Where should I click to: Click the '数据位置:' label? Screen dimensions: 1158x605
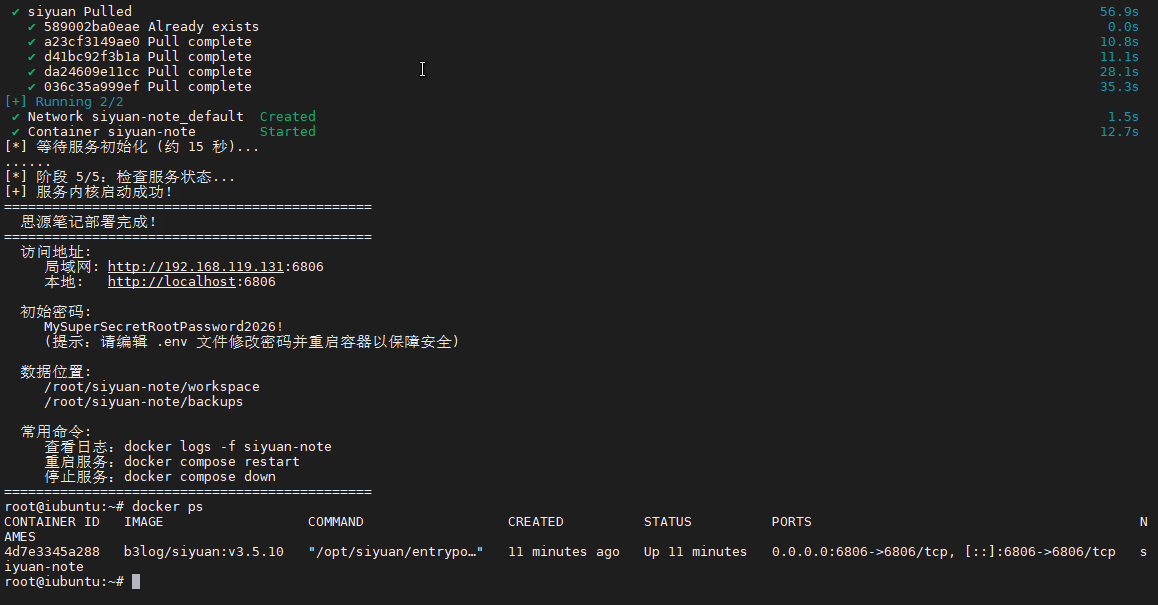coord(56,372)
